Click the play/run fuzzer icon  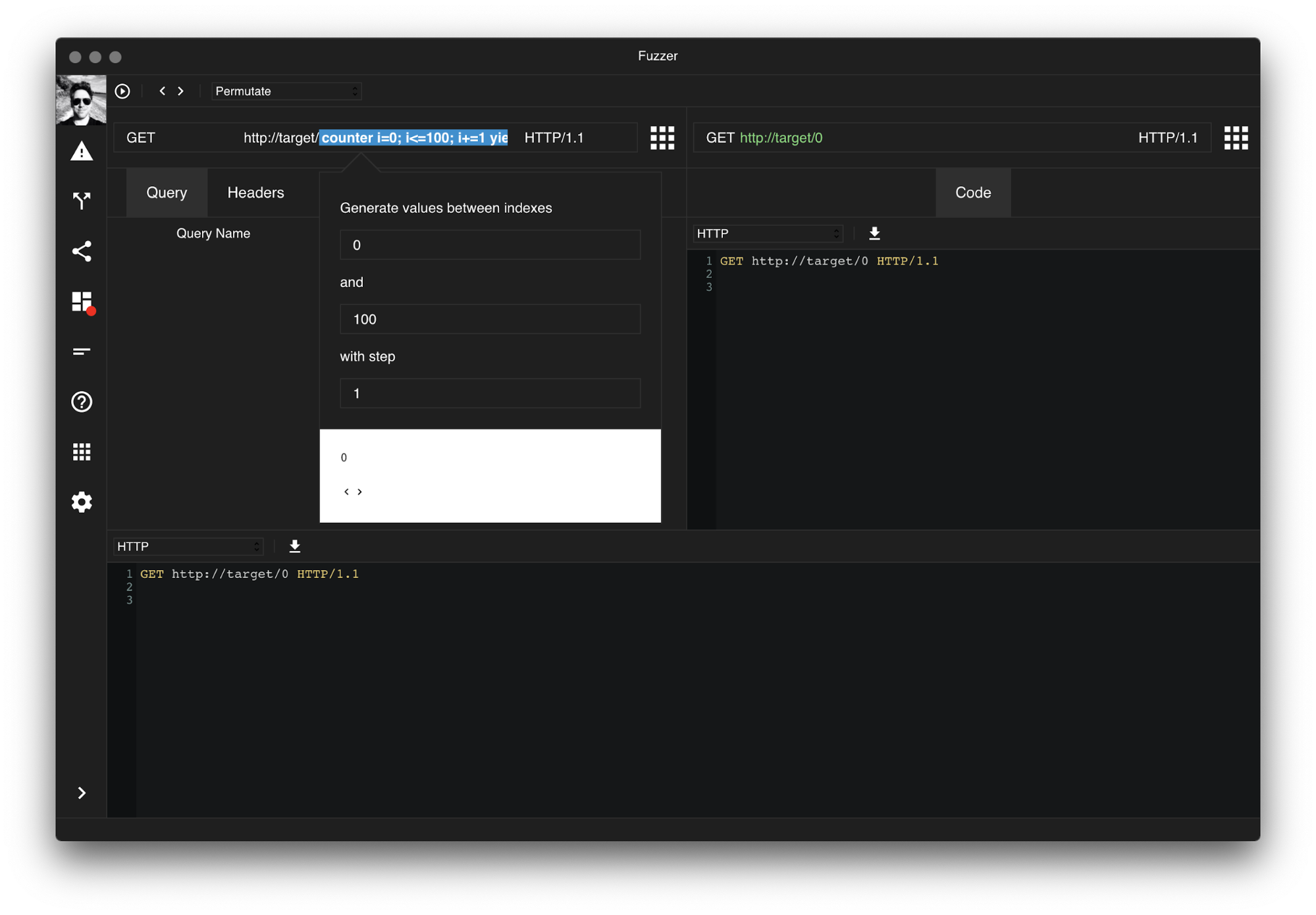coord(122,91)
